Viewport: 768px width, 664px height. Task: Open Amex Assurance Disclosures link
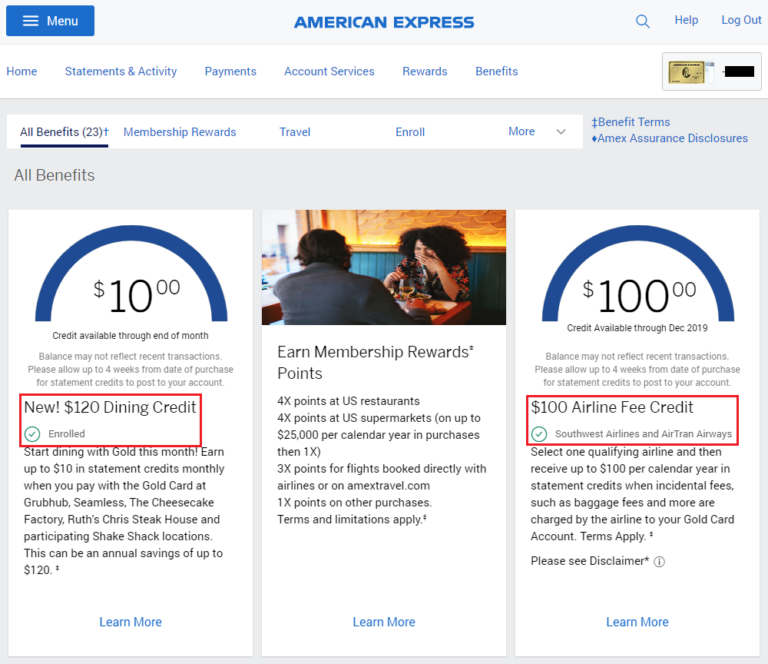pyautogui.click(x=670, y=138)
